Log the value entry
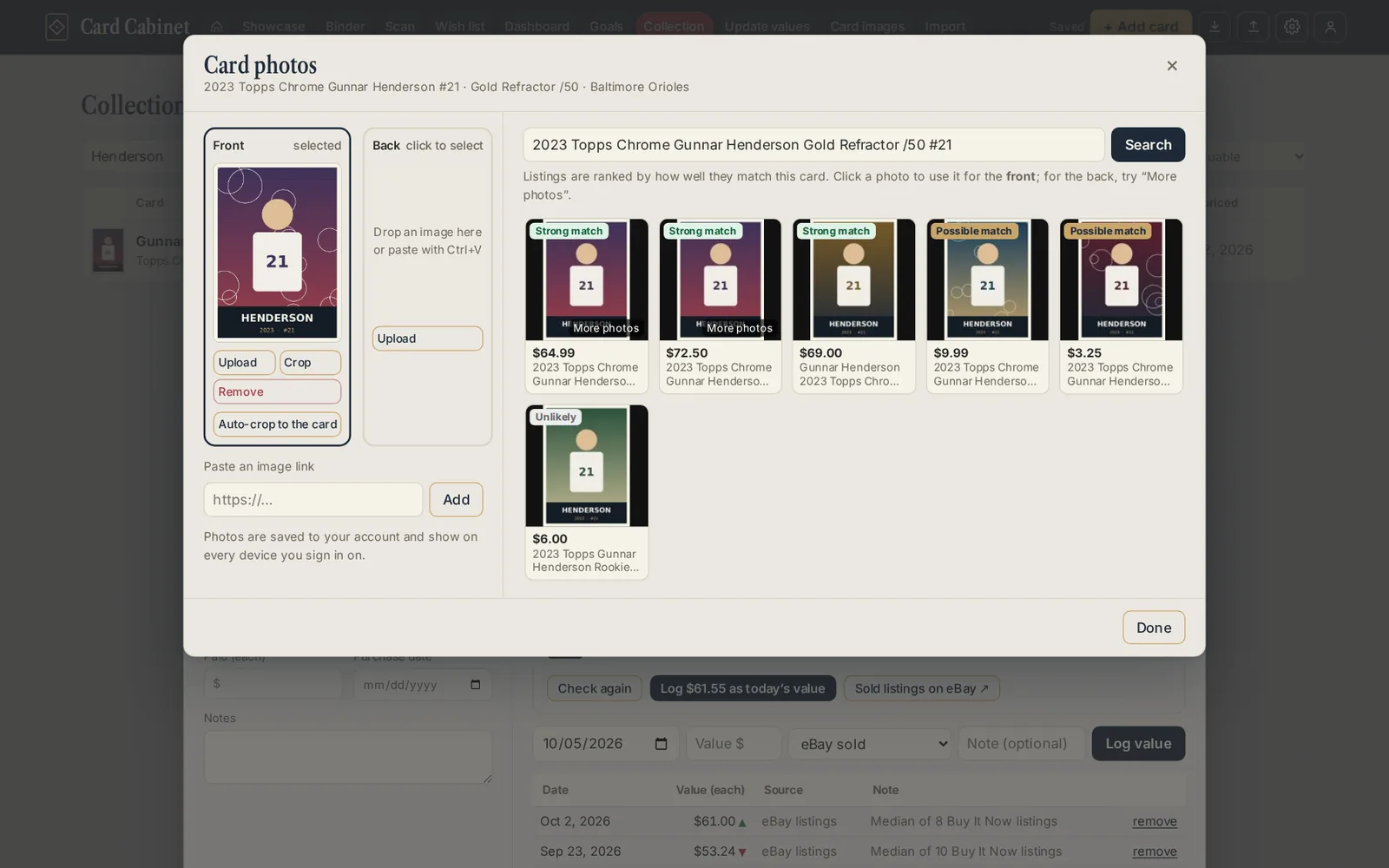Image resolution: width=1389 pixels, height=868 pixels. pos(1138,744)
